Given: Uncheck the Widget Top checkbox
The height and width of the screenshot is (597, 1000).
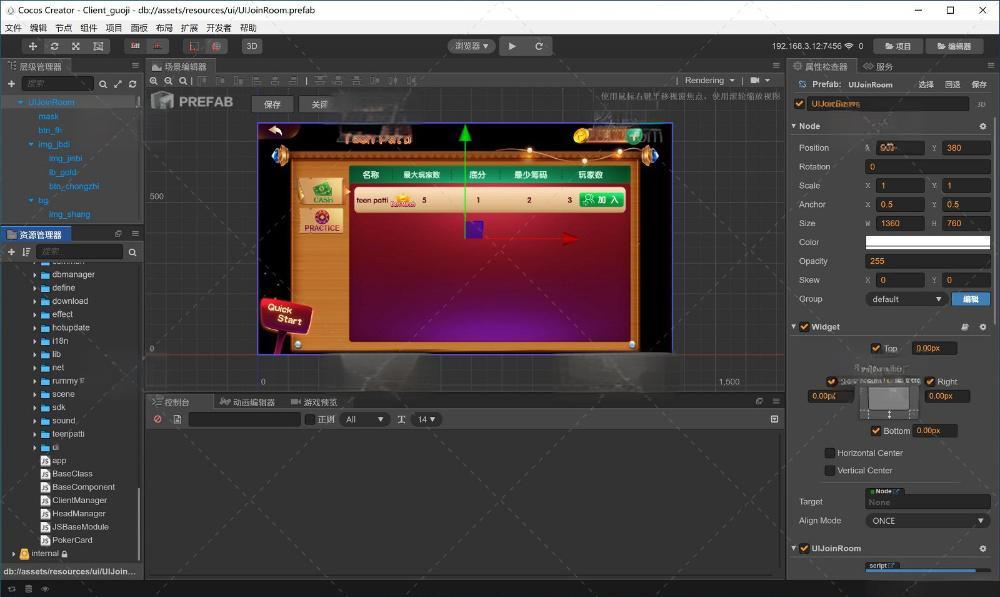Looking at the screenshot, I should pos(876,348).
